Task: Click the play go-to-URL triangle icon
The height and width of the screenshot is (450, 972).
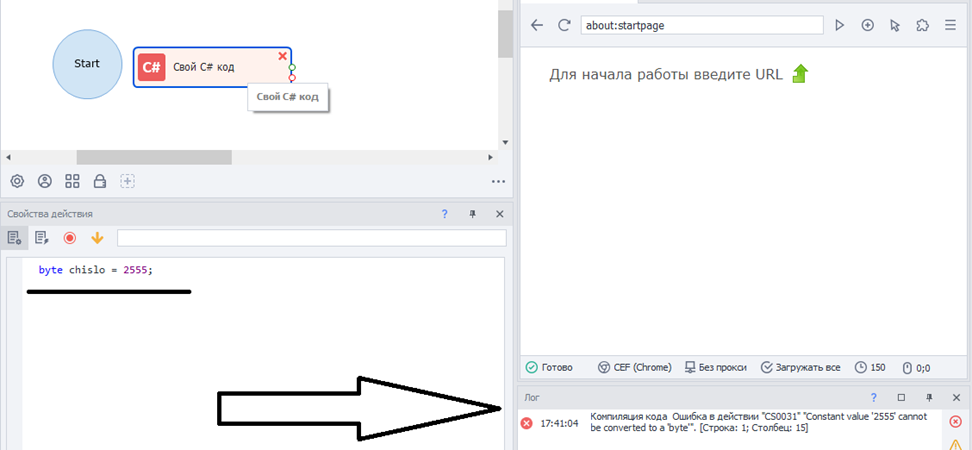Action: point(839,25)
